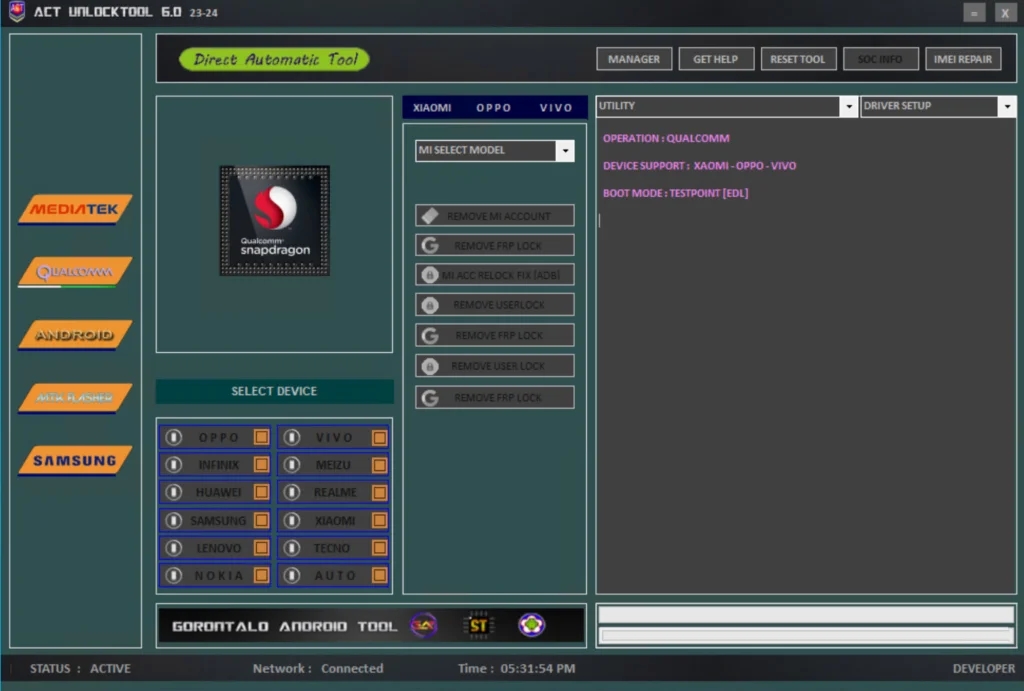Tick the orange checkbox for INFINIX

pos(261,464)
